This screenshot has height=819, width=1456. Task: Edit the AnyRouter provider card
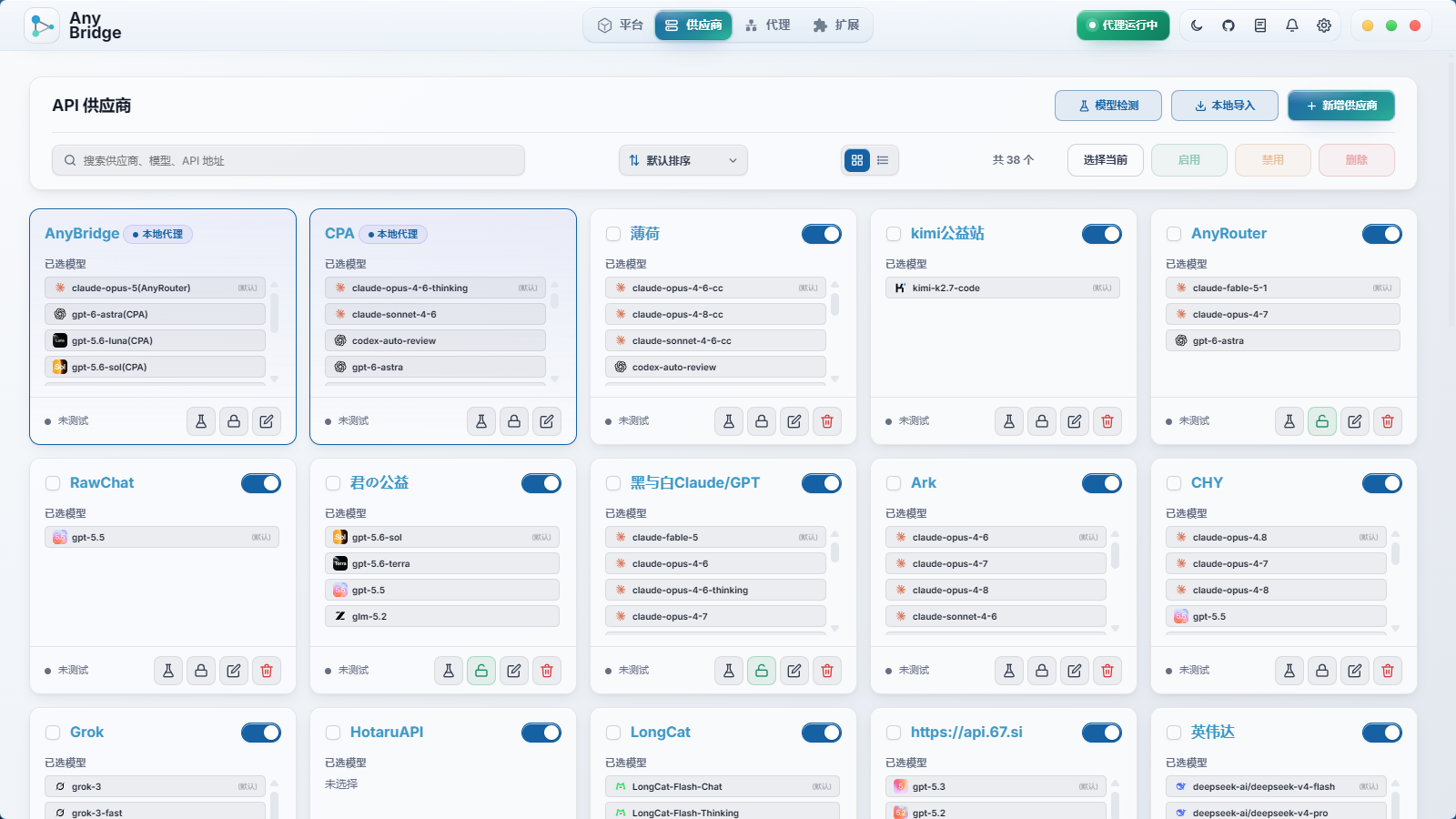pyautogui.click(x=1355, y=421)
